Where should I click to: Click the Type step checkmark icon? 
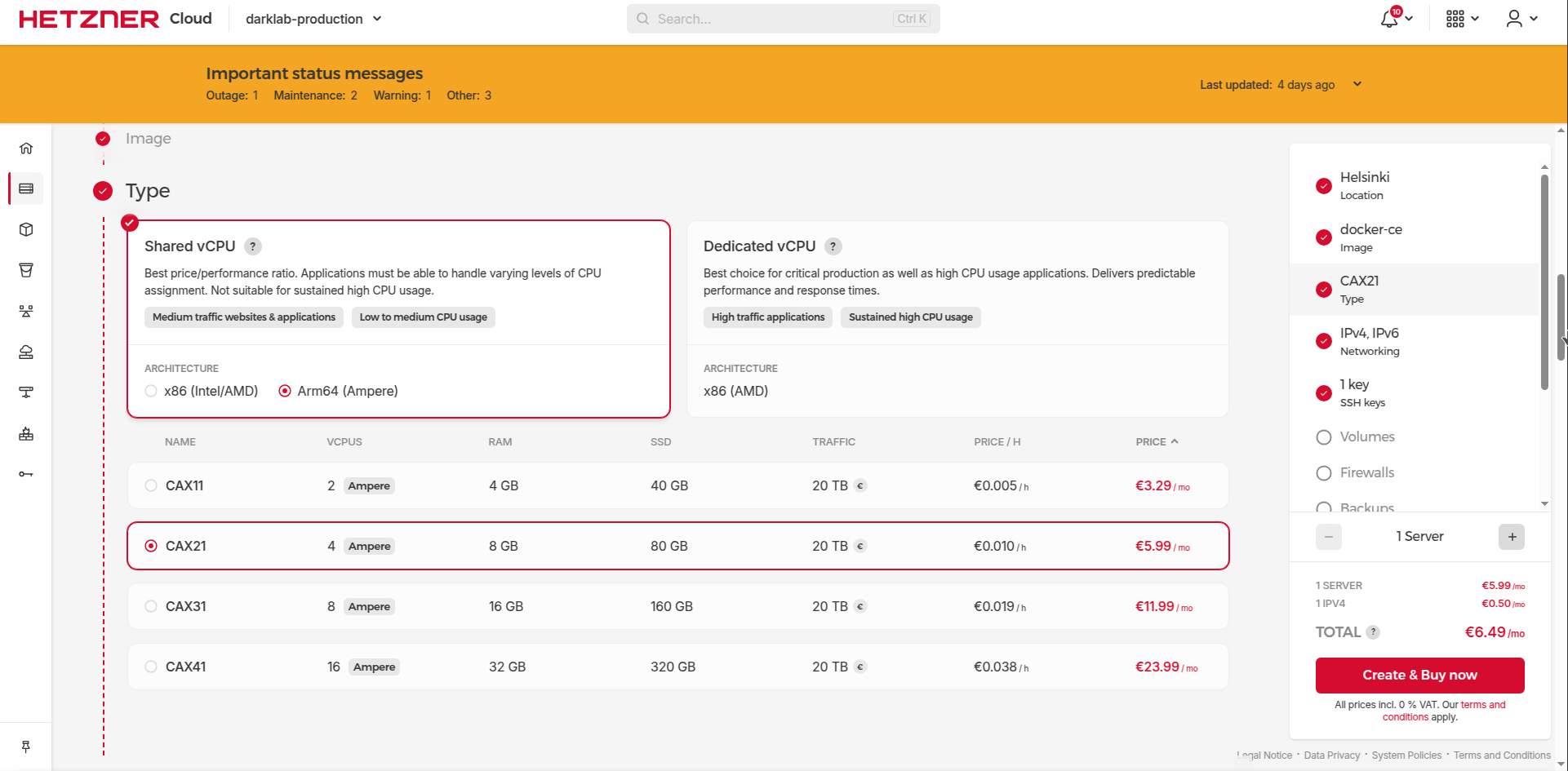coord(103,191)
